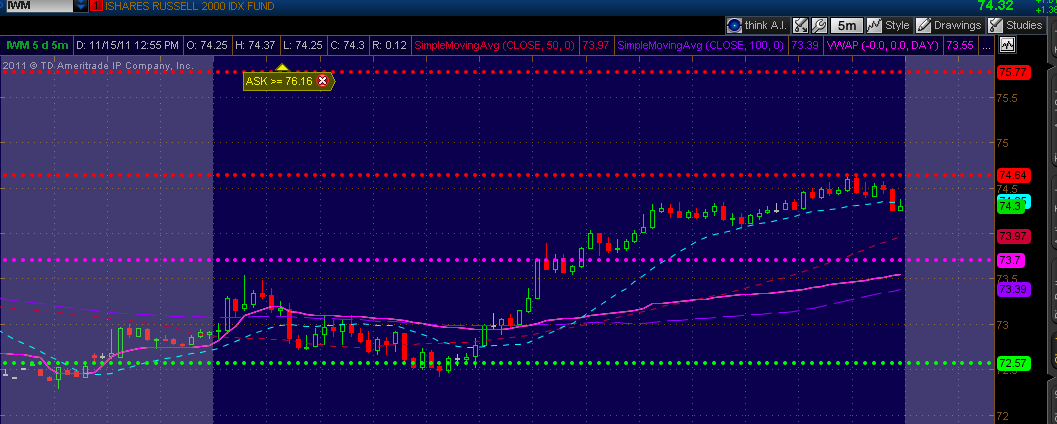Click the studies-with-arrow icon beside think A.I.
The image size is (1057, 424).
pos(800,26)
